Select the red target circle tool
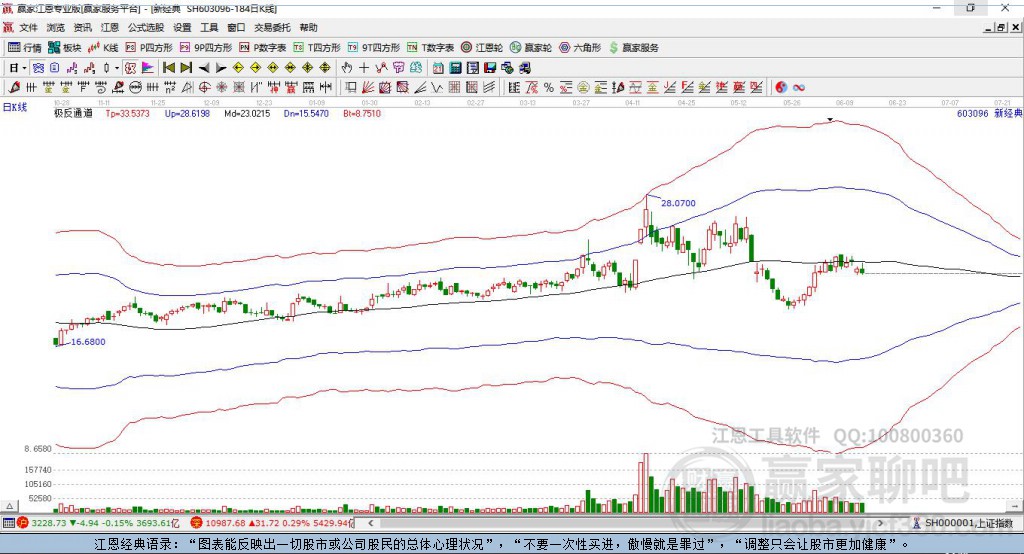This screenshot has height=554, width=1024. tap(204, 88)
